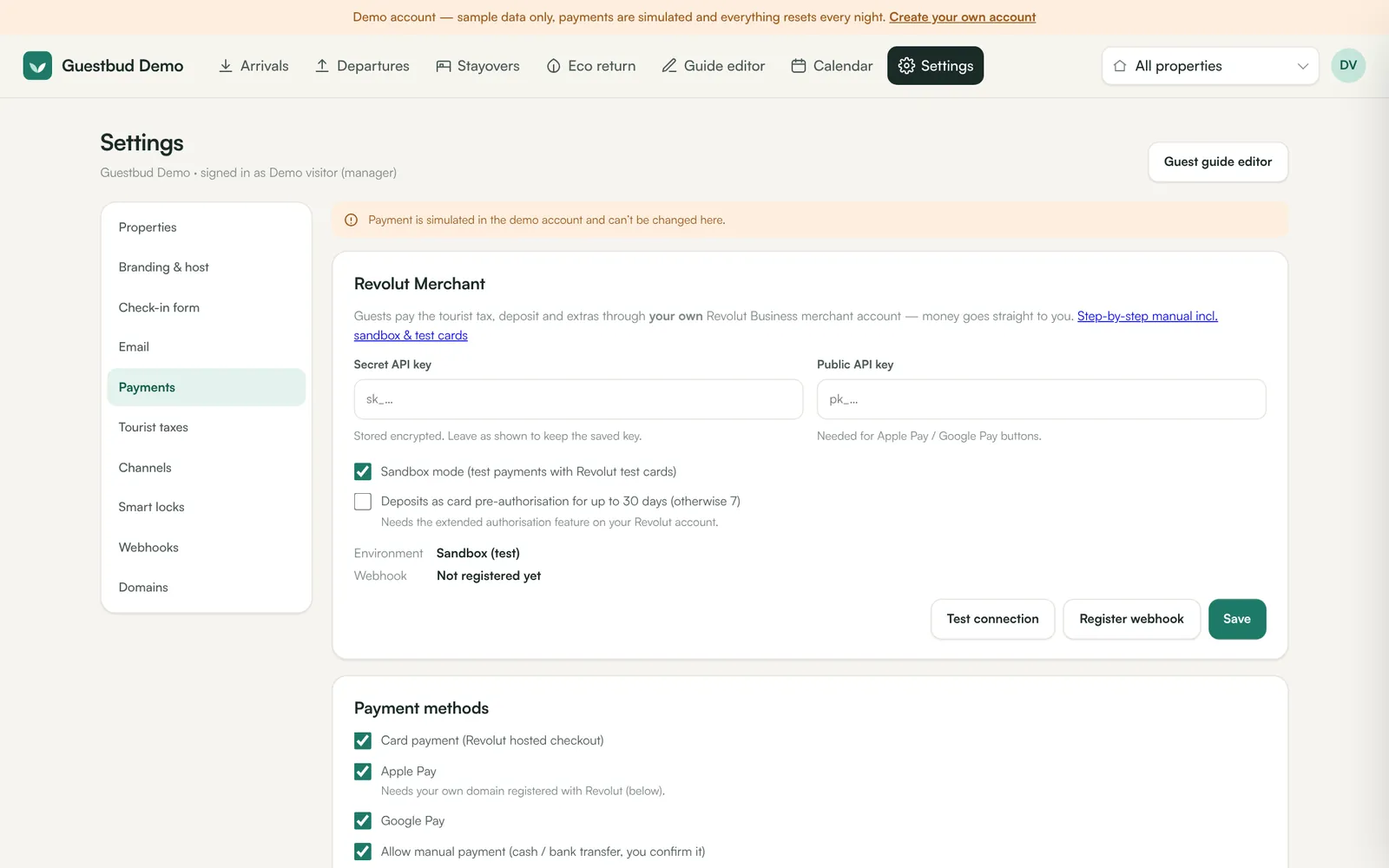Open step-by-step manual sandbox link
The image size is (1389, 868).
[x=1147, y=317]
